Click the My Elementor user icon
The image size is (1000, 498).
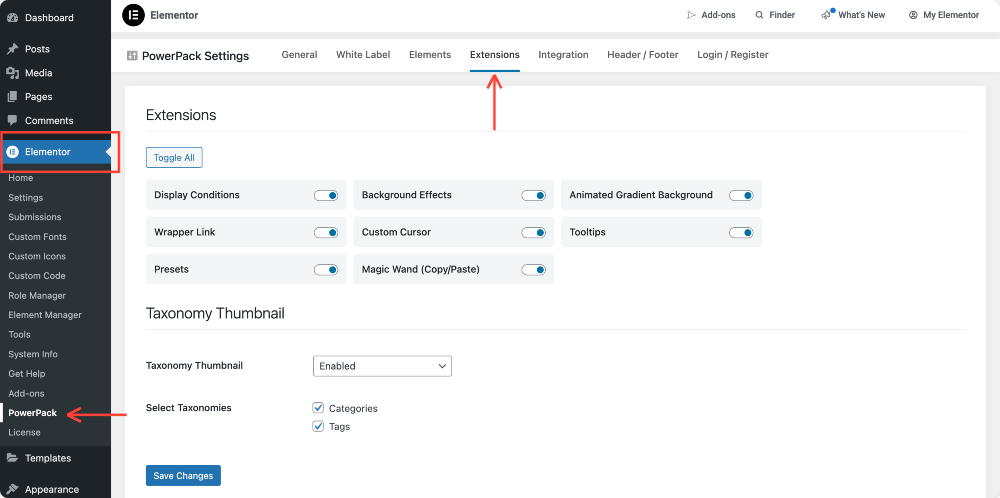[913, 15]
